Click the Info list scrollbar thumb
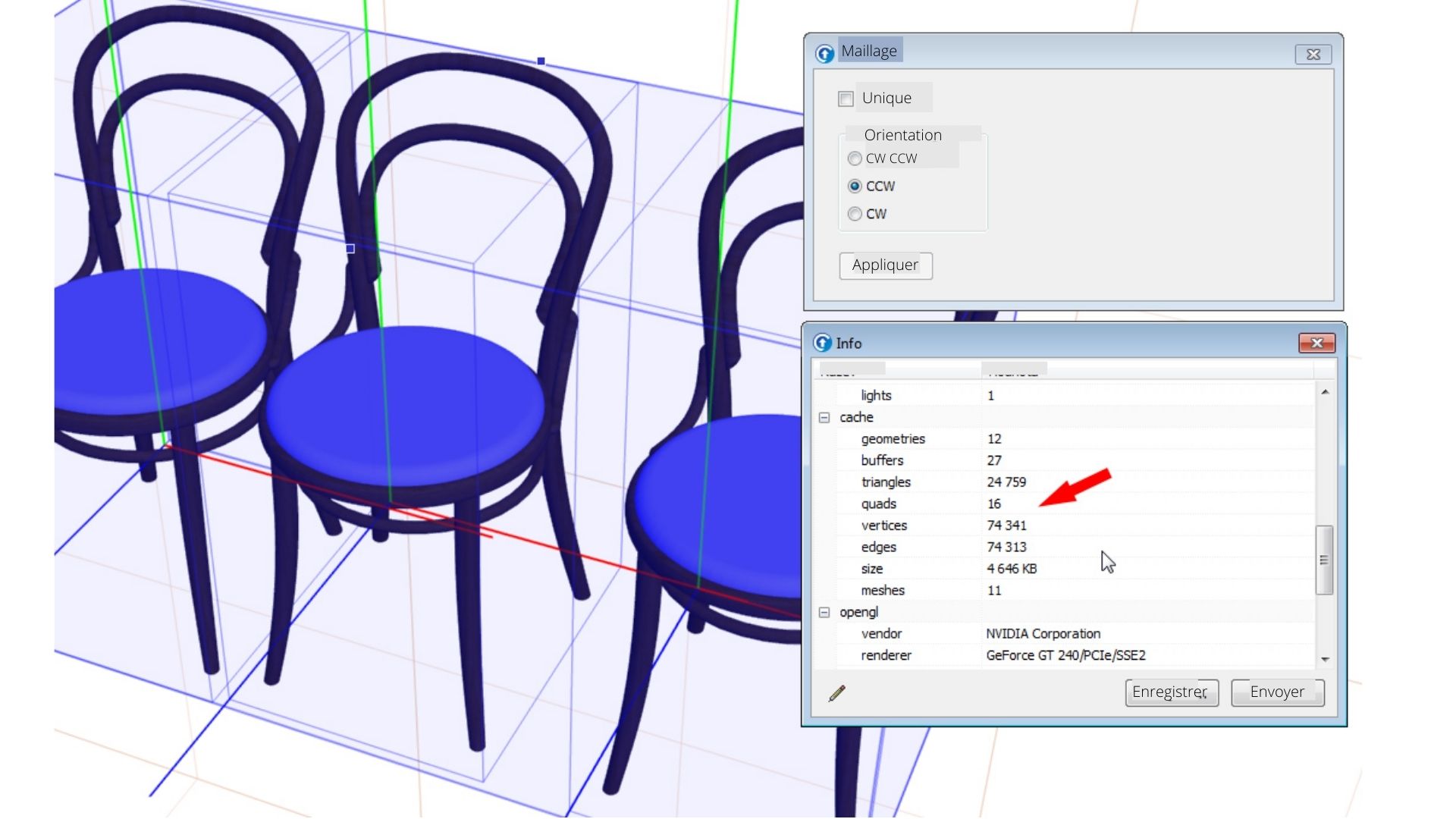 pyautogui.click(x=1324, y=560)
